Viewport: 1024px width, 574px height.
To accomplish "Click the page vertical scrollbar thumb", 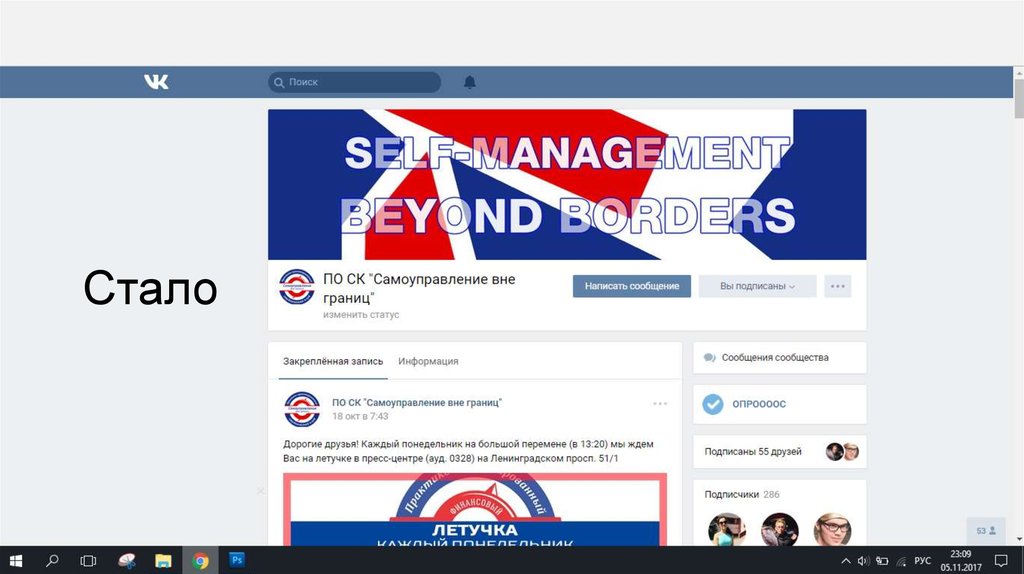I will click(1019, 98).
